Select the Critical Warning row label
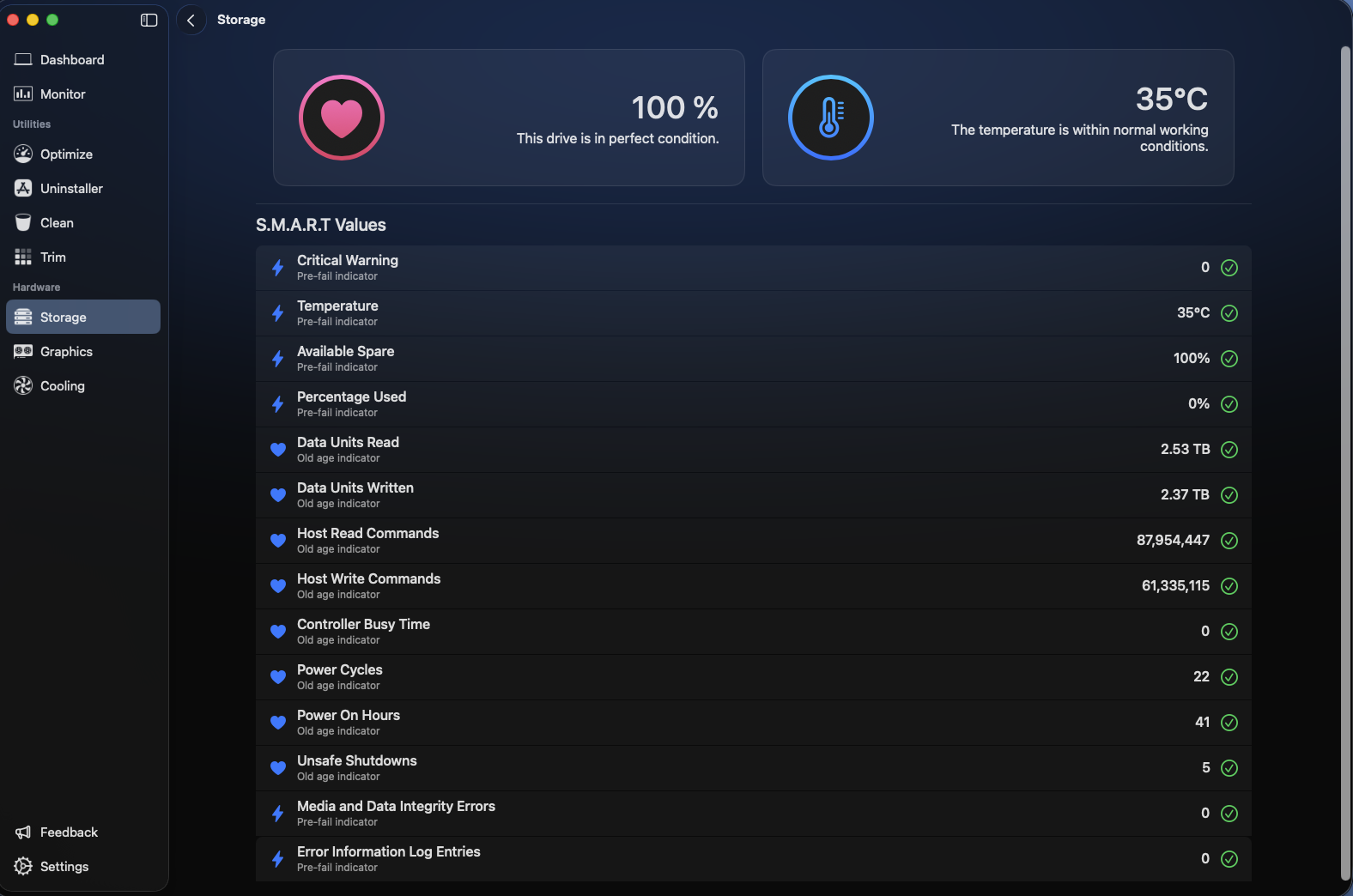 (348, 260)
